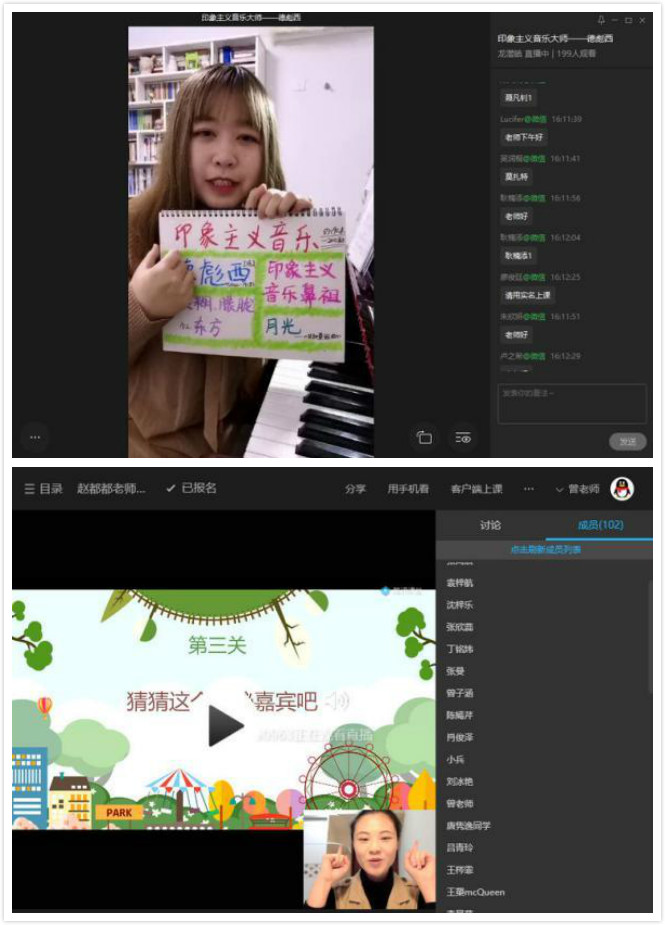Play the course video with center play button
This screenshot has width=665, height=925.
coord(225,725)
